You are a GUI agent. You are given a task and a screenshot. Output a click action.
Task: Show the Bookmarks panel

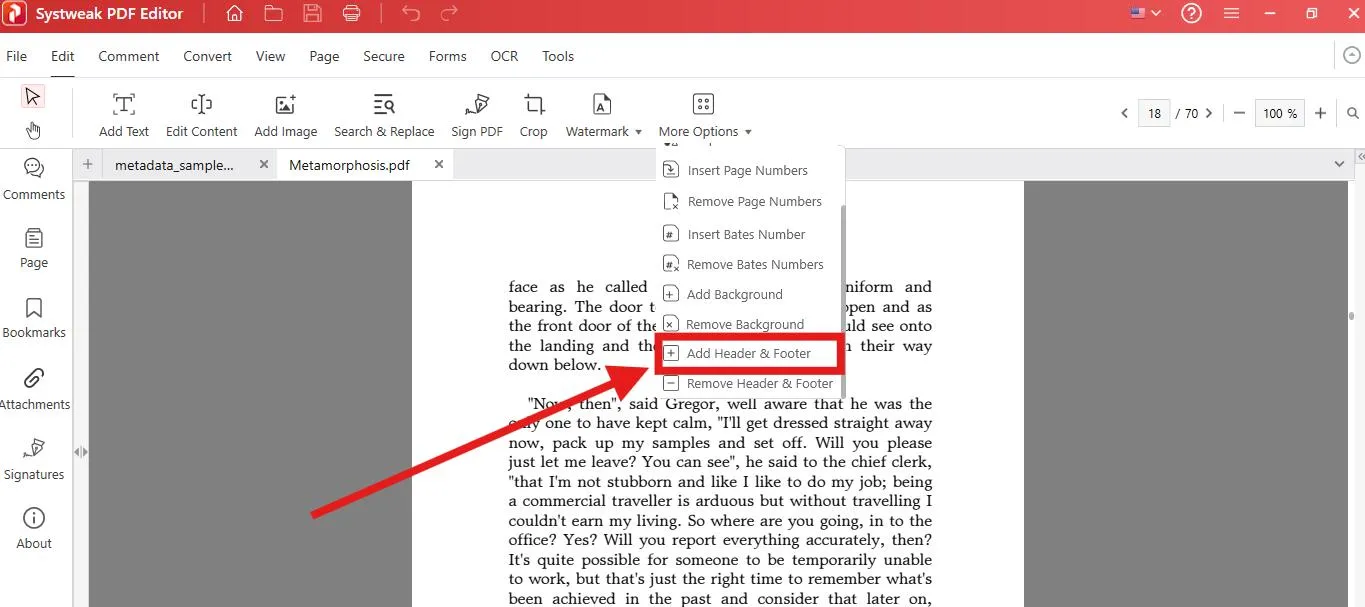[x=34, y=317]
